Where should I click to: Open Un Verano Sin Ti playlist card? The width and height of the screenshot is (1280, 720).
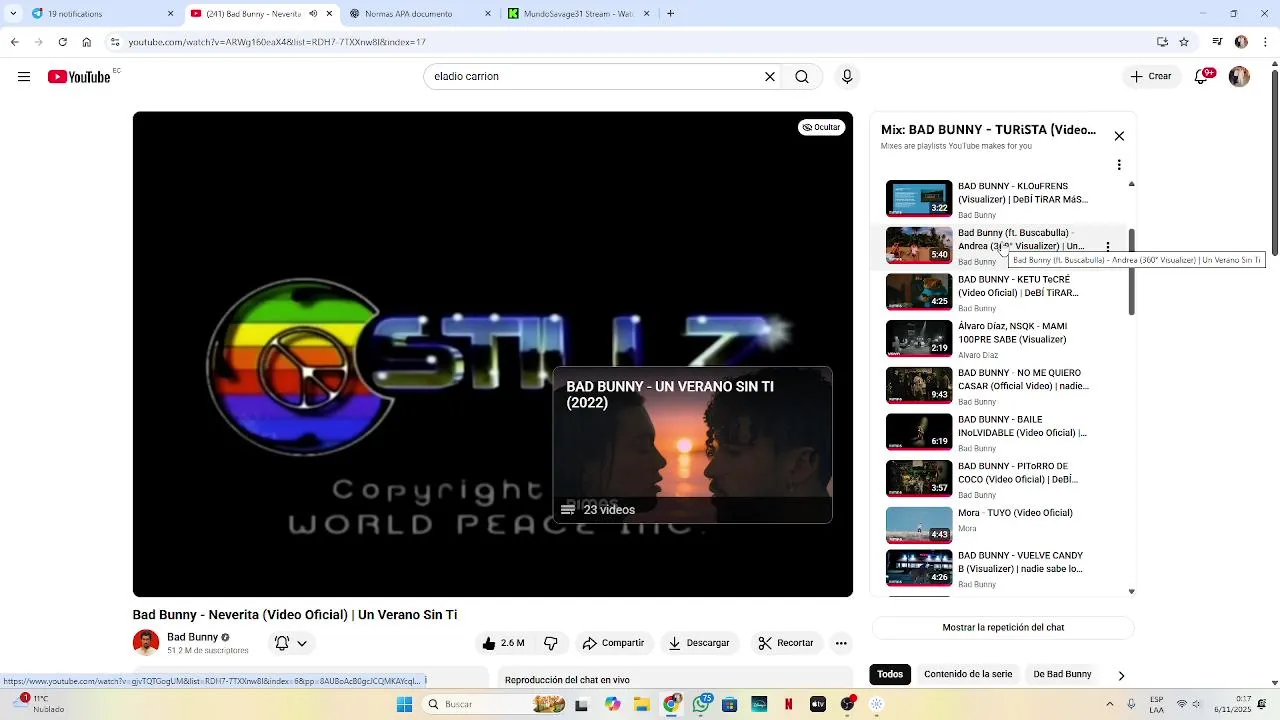pos(692,445)
